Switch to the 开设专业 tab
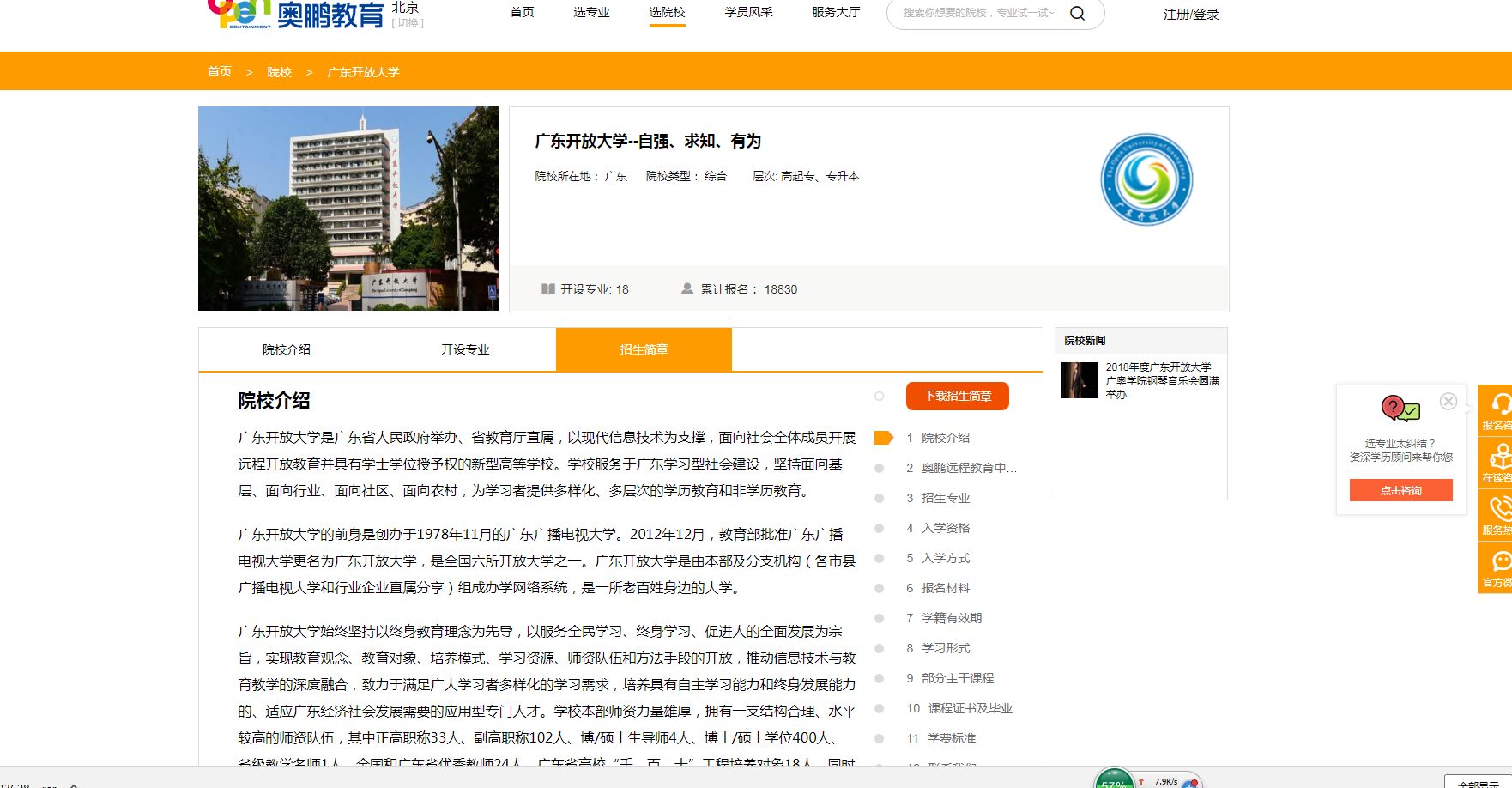Image resolution: width=1512 pixels, height=788 pixels. click(x=465, y=349)
